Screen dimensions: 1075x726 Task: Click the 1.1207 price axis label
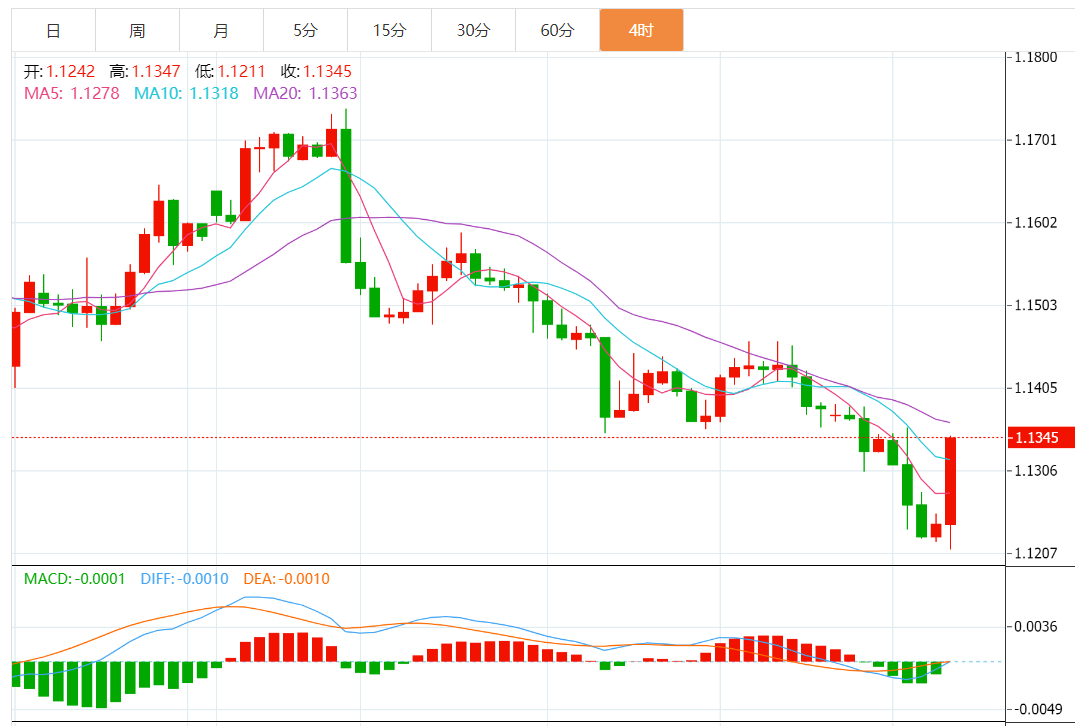[1037, 553]
